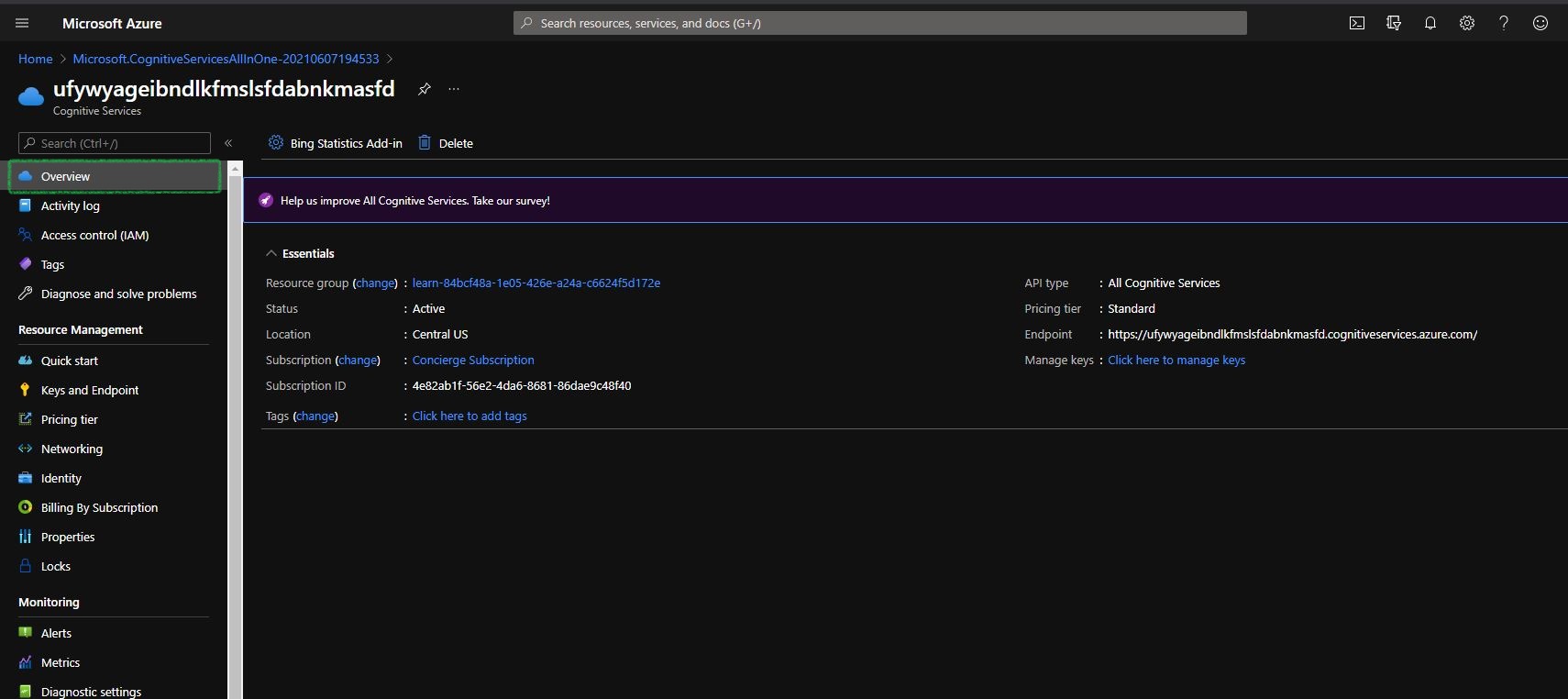This screenshot has height=699, width=1568.
Task: Select the endpoint URL text
Action: pyautogui.click(x=1293, y=334)
